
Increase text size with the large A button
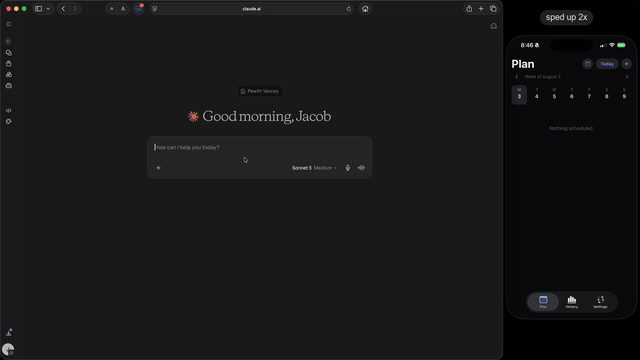123,9
